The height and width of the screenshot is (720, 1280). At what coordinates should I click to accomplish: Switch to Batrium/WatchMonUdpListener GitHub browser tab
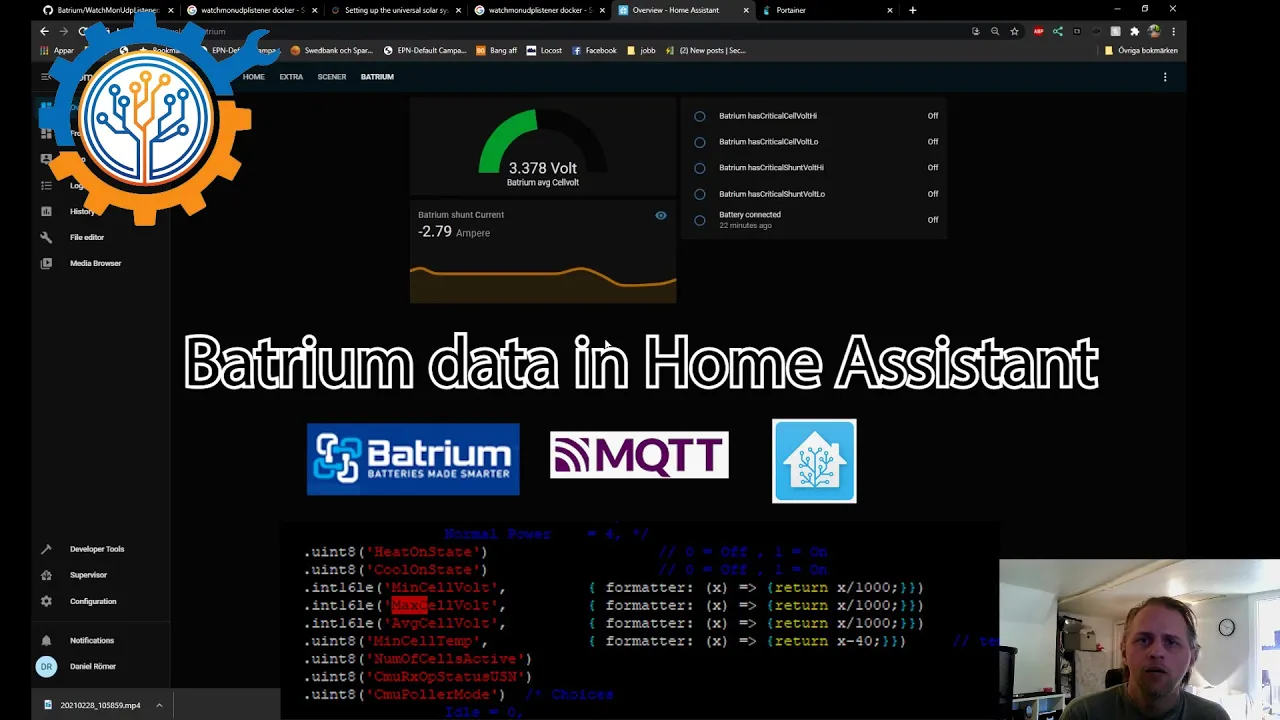(107, 10)
